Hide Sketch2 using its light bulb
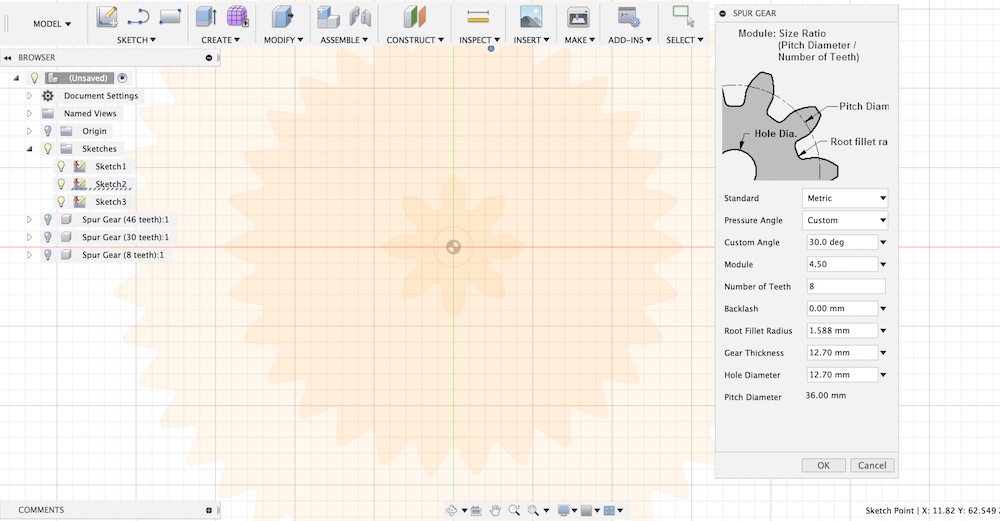 pos(61,184)
